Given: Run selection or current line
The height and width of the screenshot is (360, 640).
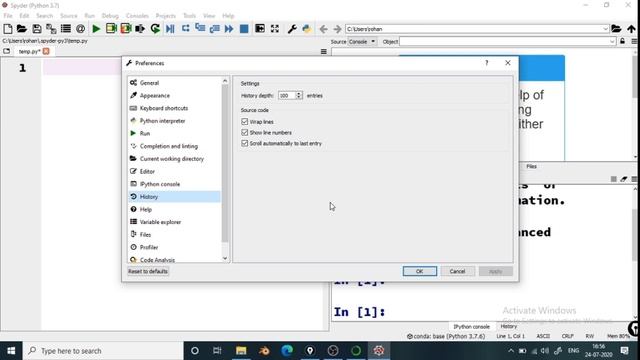Looking at the screenshot, I should click(140, 29).
